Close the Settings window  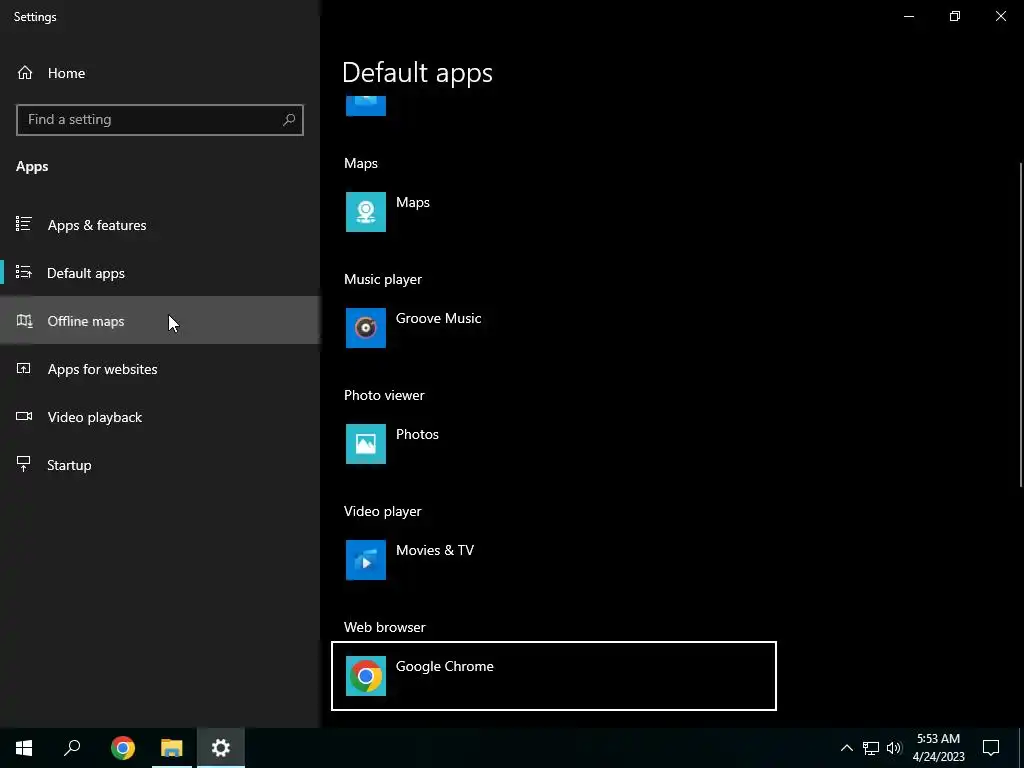(x=1000, y=16)
